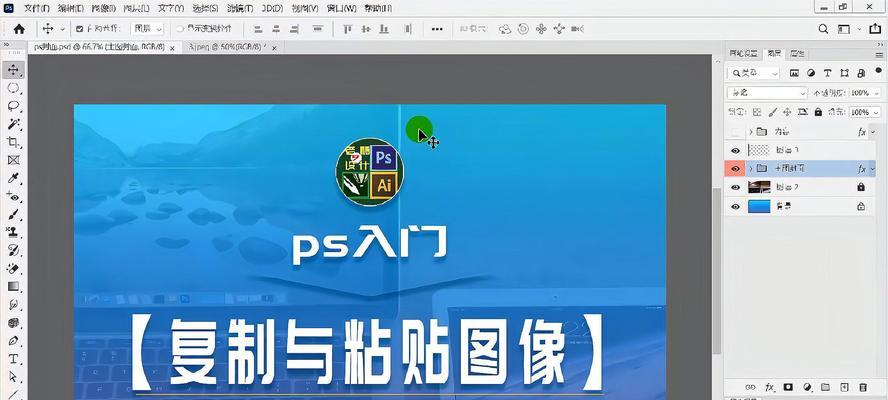Screen dimensions: 888x400
Task: Filter layers by type layer icon
Action: click(x=827, y=73)
